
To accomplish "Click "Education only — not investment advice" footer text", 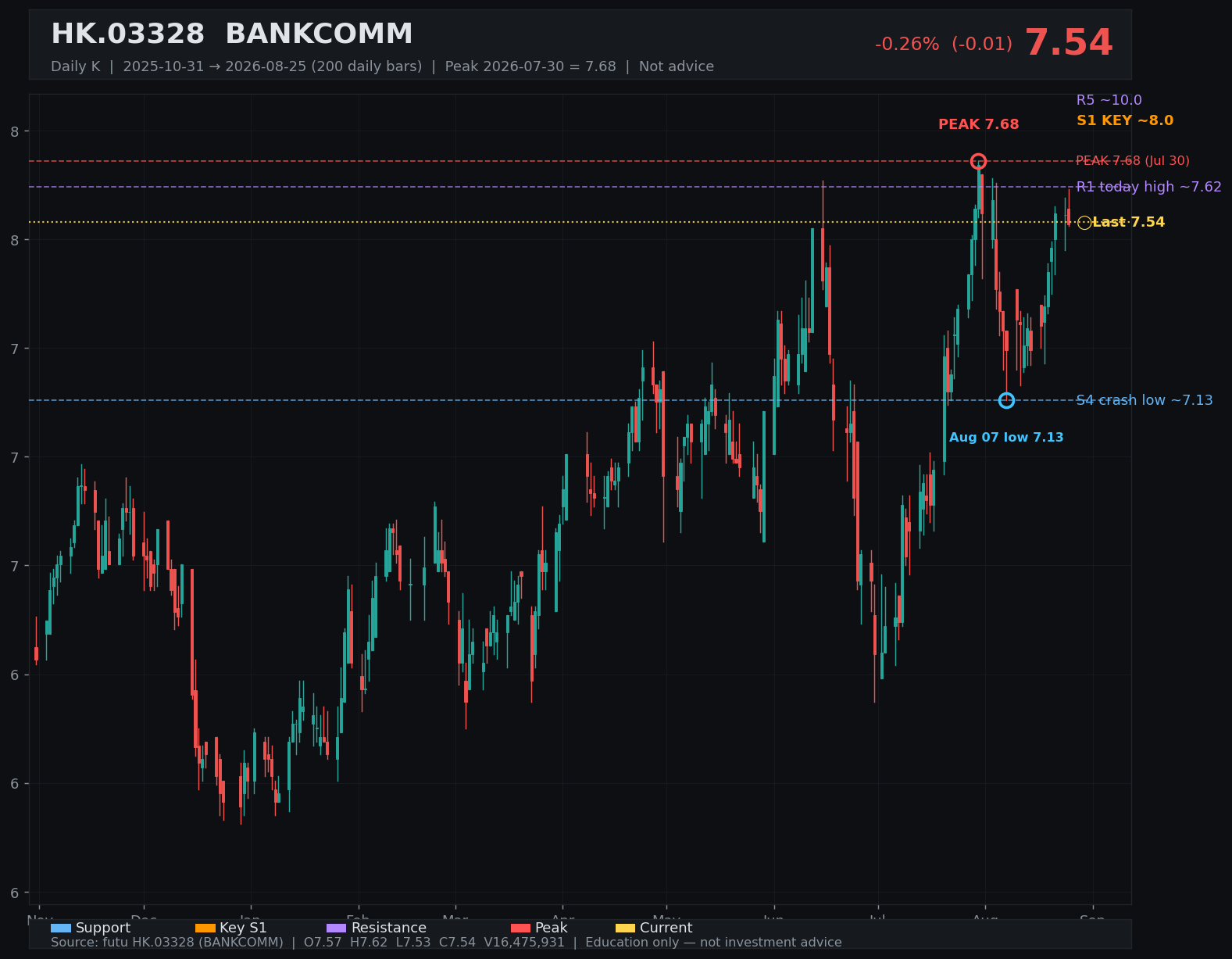I will click(714, 943).
